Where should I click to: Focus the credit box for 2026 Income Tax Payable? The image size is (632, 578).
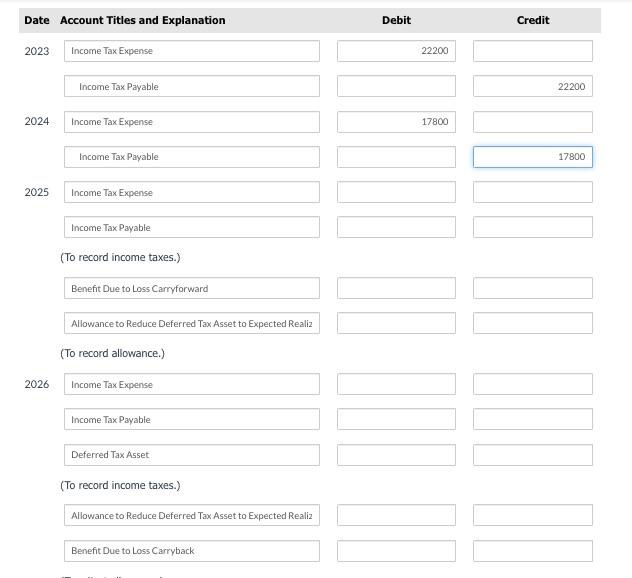(533, 419)
